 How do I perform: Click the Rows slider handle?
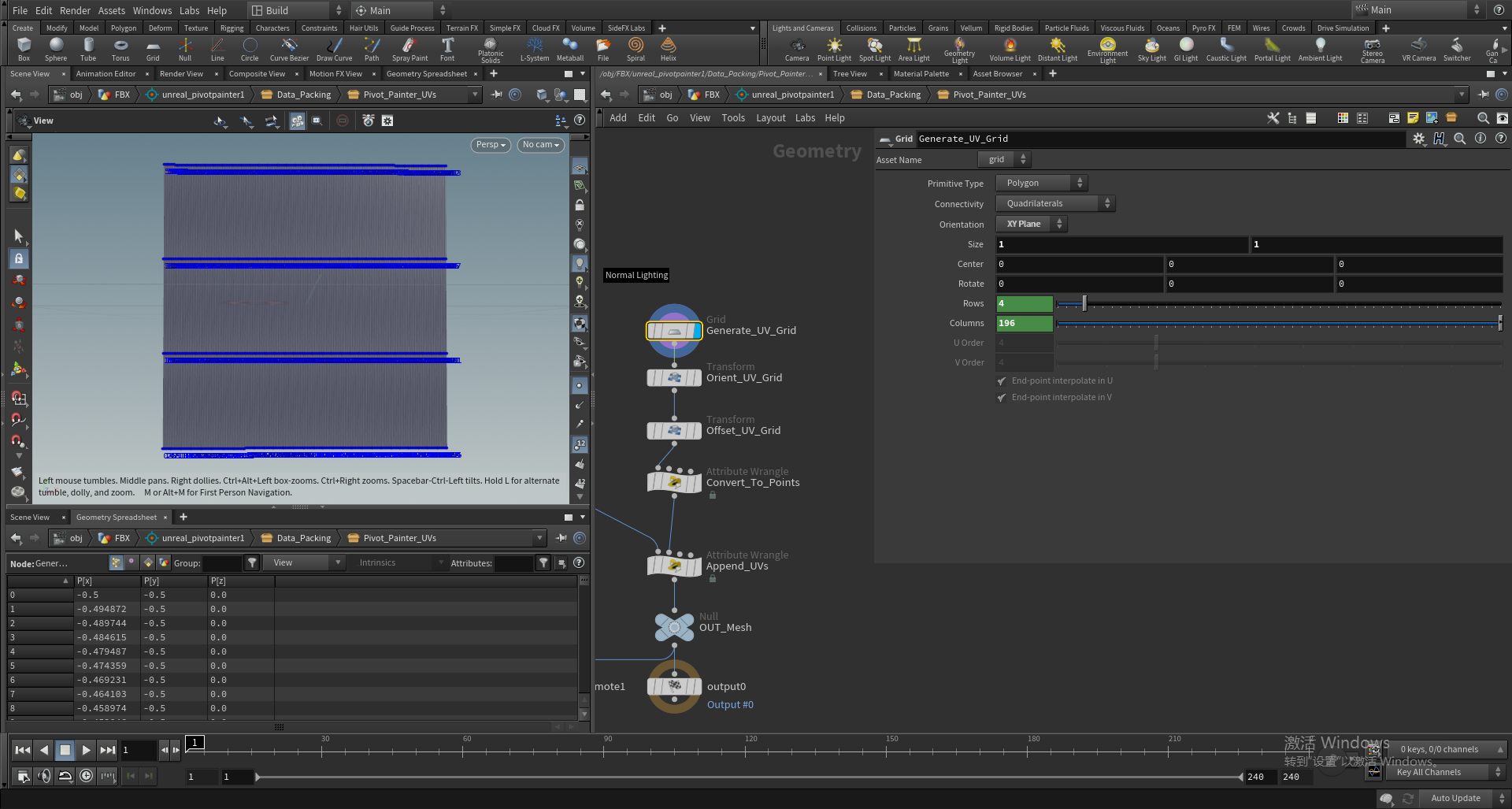click(x=1084, y=303)
